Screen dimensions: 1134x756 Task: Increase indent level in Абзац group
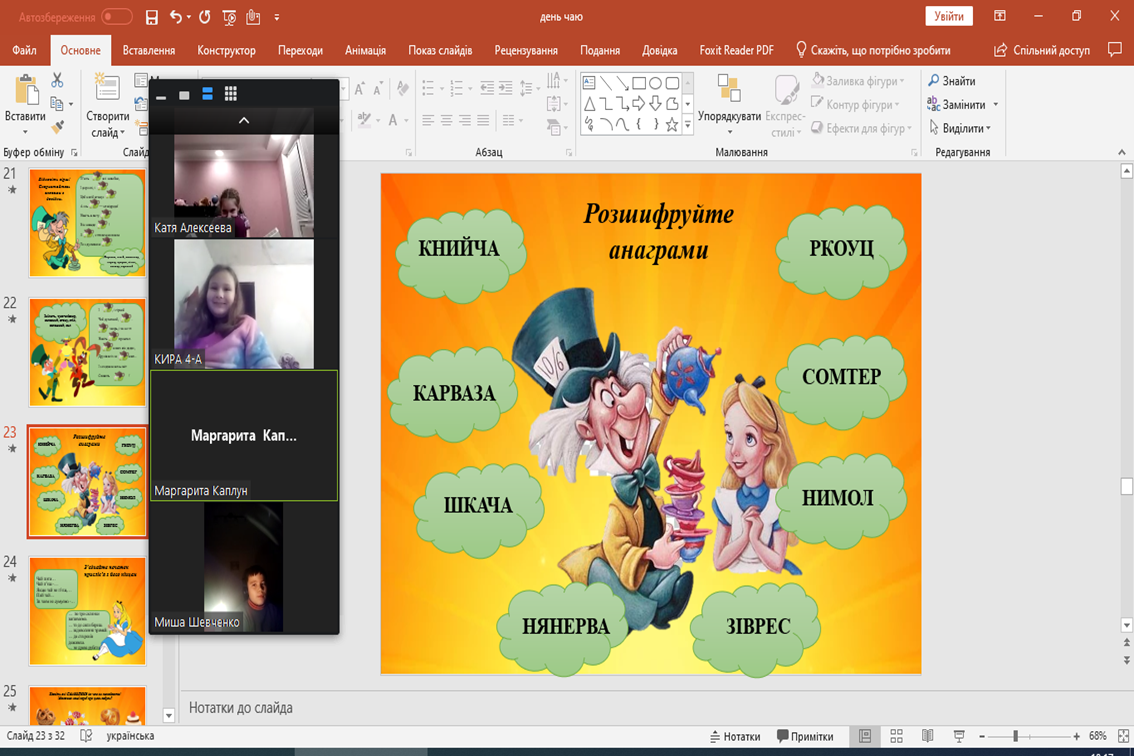click(505, 88)
